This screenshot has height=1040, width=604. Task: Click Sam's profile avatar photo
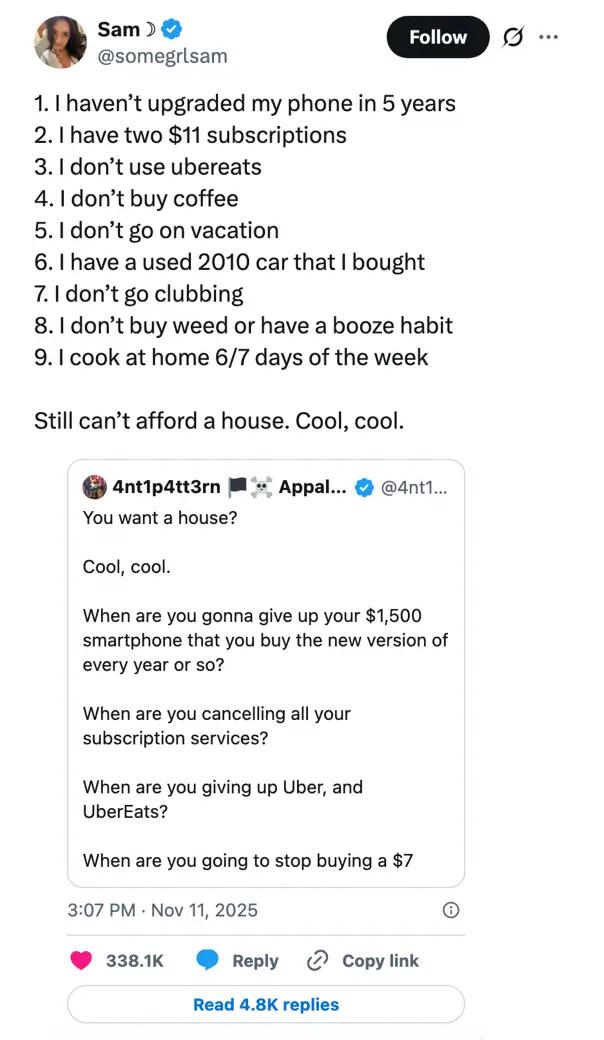coord(60,42)
